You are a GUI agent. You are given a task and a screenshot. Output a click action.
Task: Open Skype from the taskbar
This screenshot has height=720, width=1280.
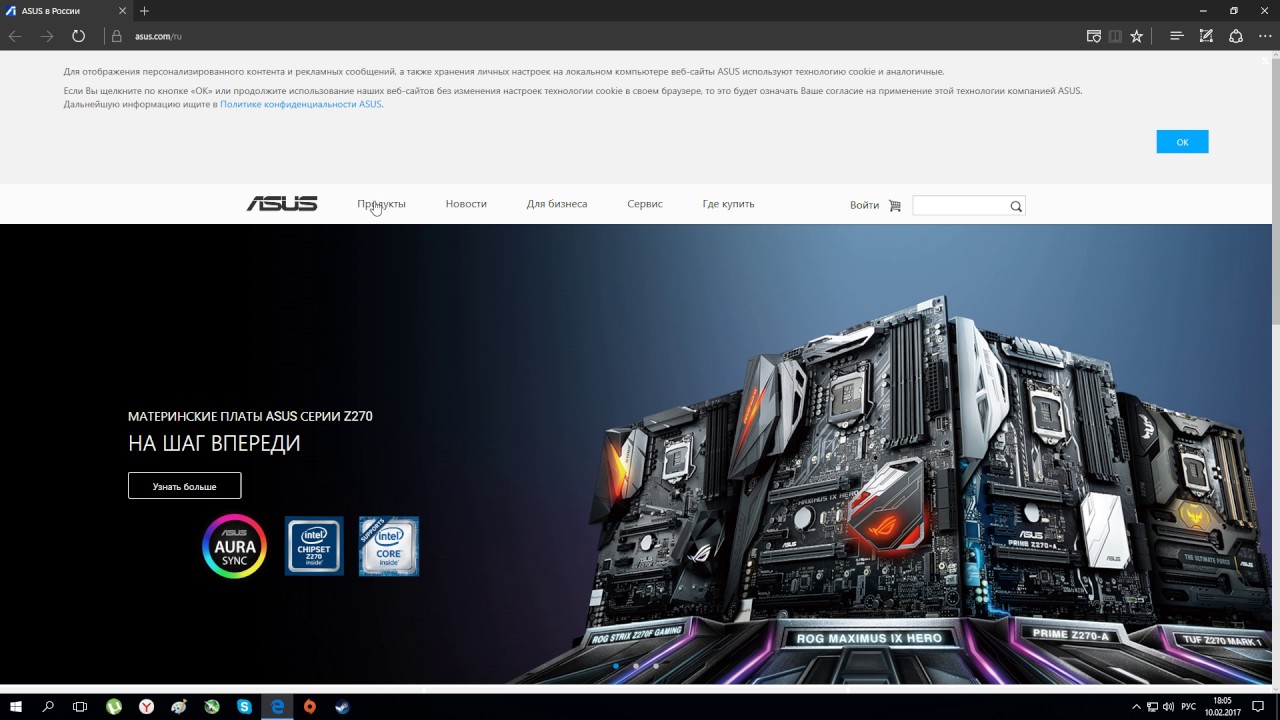tap(245, 706)
